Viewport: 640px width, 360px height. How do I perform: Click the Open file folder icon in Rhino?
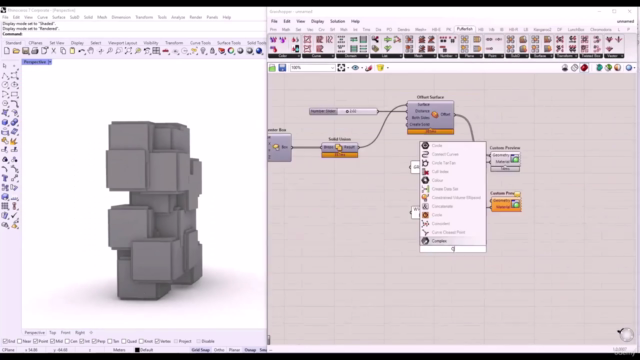(x=16, y=51)
